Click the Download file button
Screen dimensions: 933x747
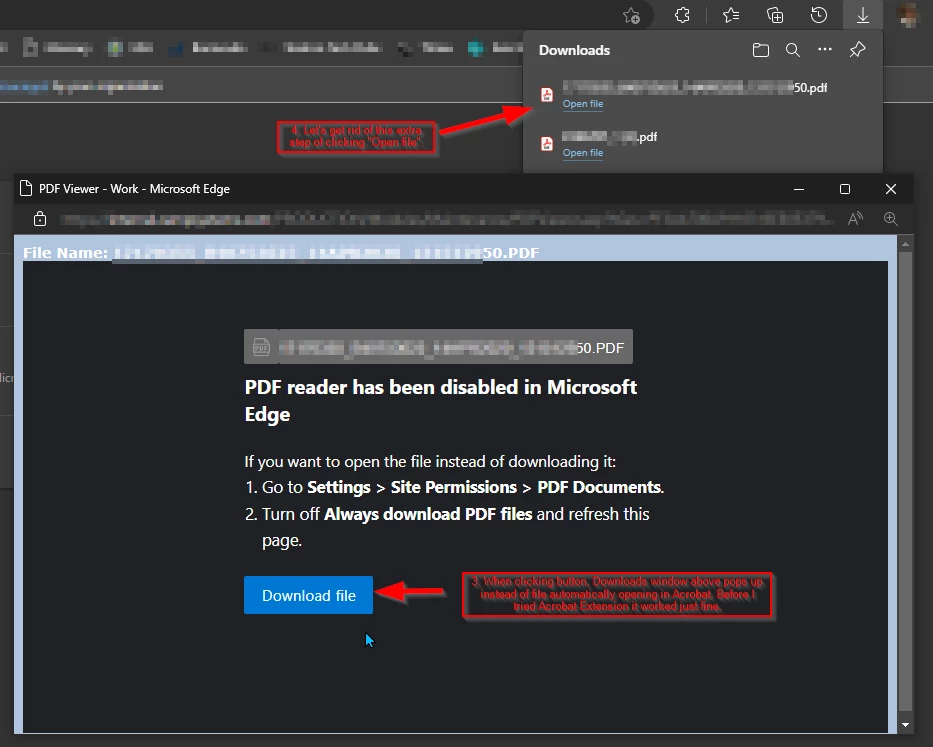coord(308,595)
